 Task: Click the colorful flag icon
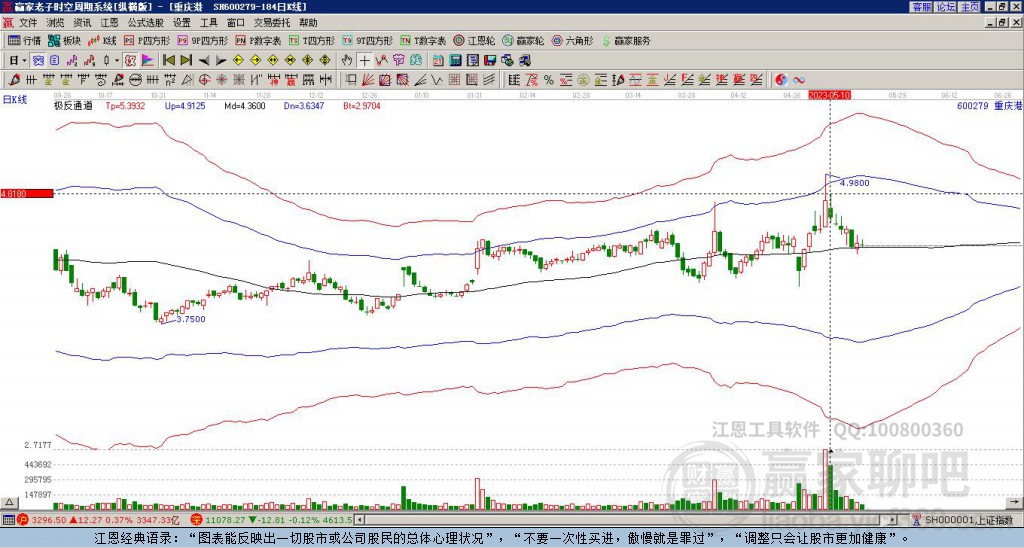coord(148,61)
